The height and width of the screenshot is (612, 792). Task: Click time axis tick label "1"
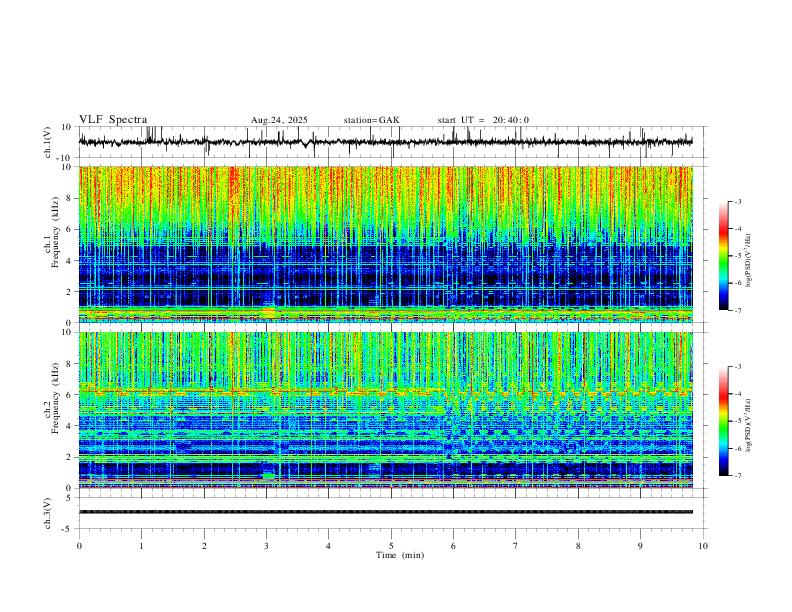[141, 546]
